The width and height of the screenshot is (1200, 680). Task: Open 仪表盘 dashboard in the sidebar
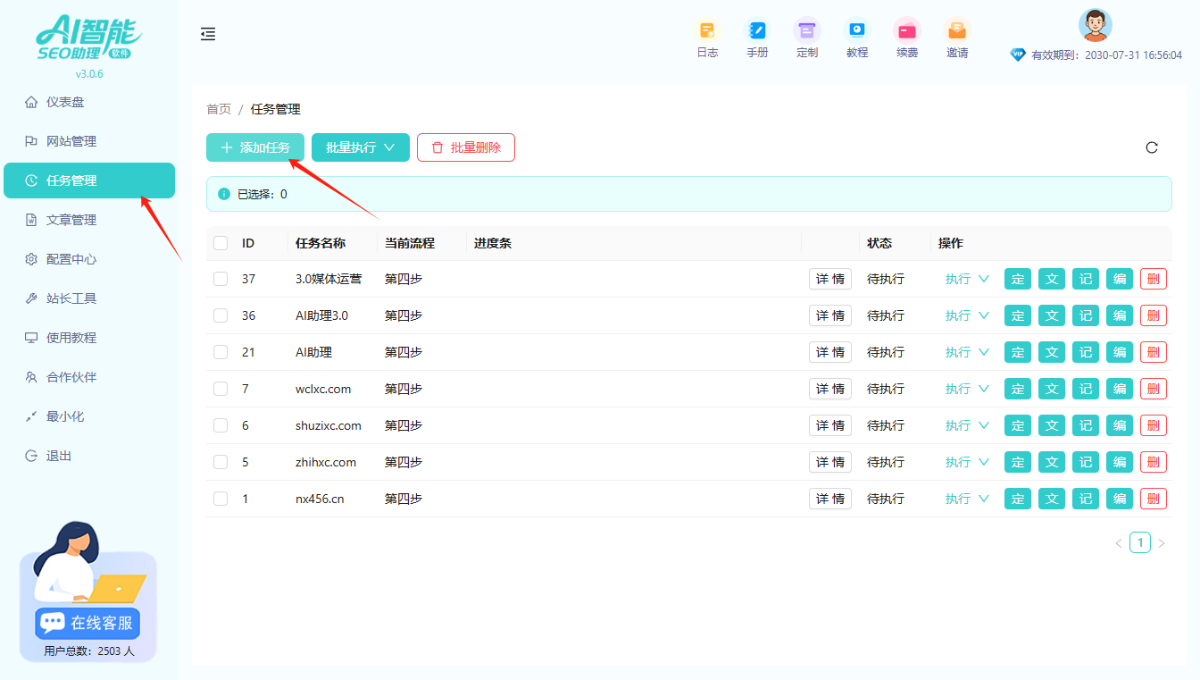coord(89,102)
